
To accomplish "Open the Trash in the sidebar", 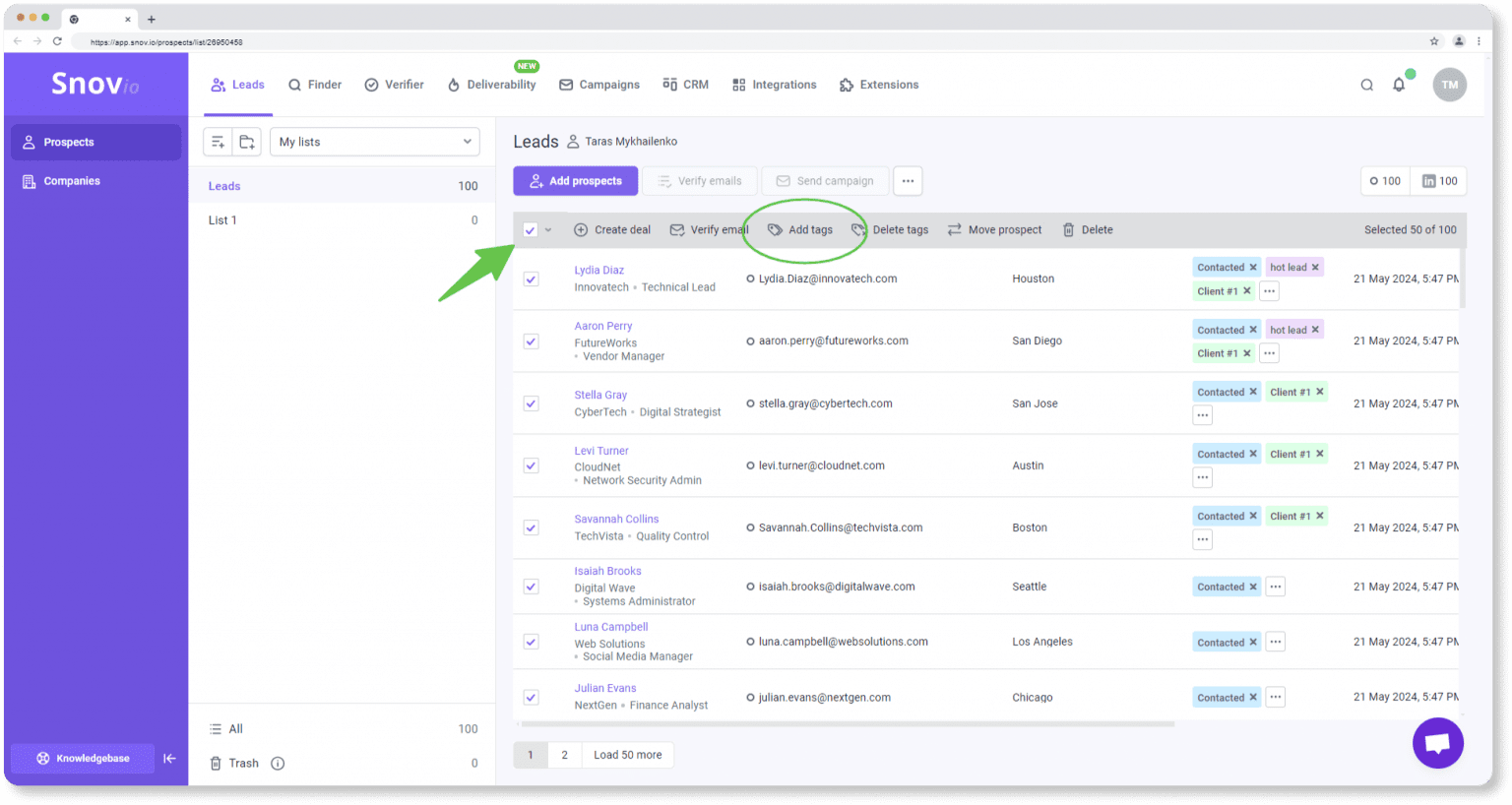I will (x=241, y=763).
